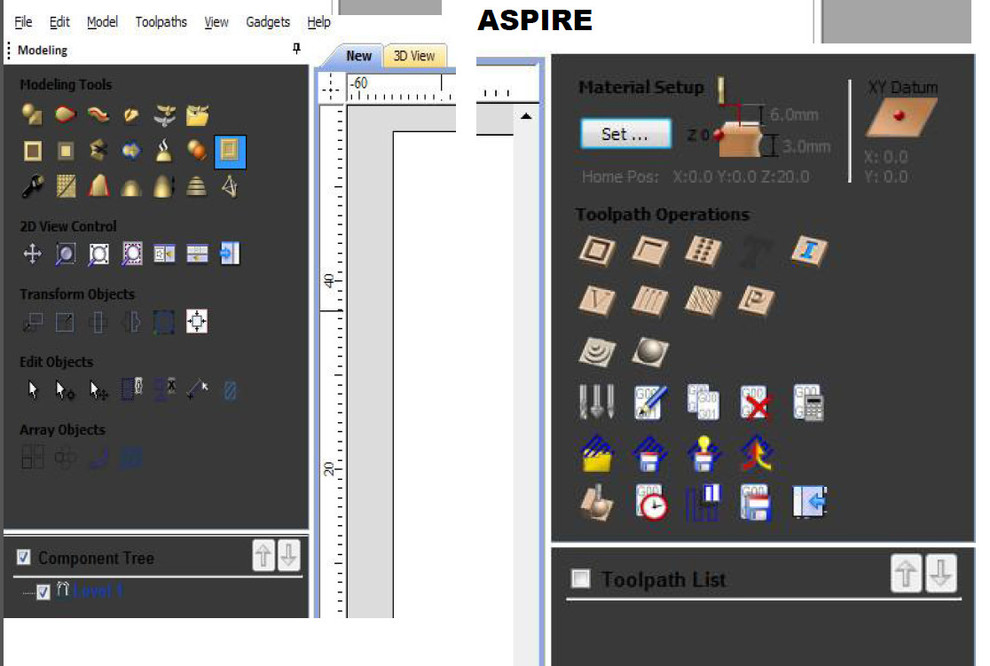
Task: Open the File menu
Action: pyautogui.click(x=23, y=22)
